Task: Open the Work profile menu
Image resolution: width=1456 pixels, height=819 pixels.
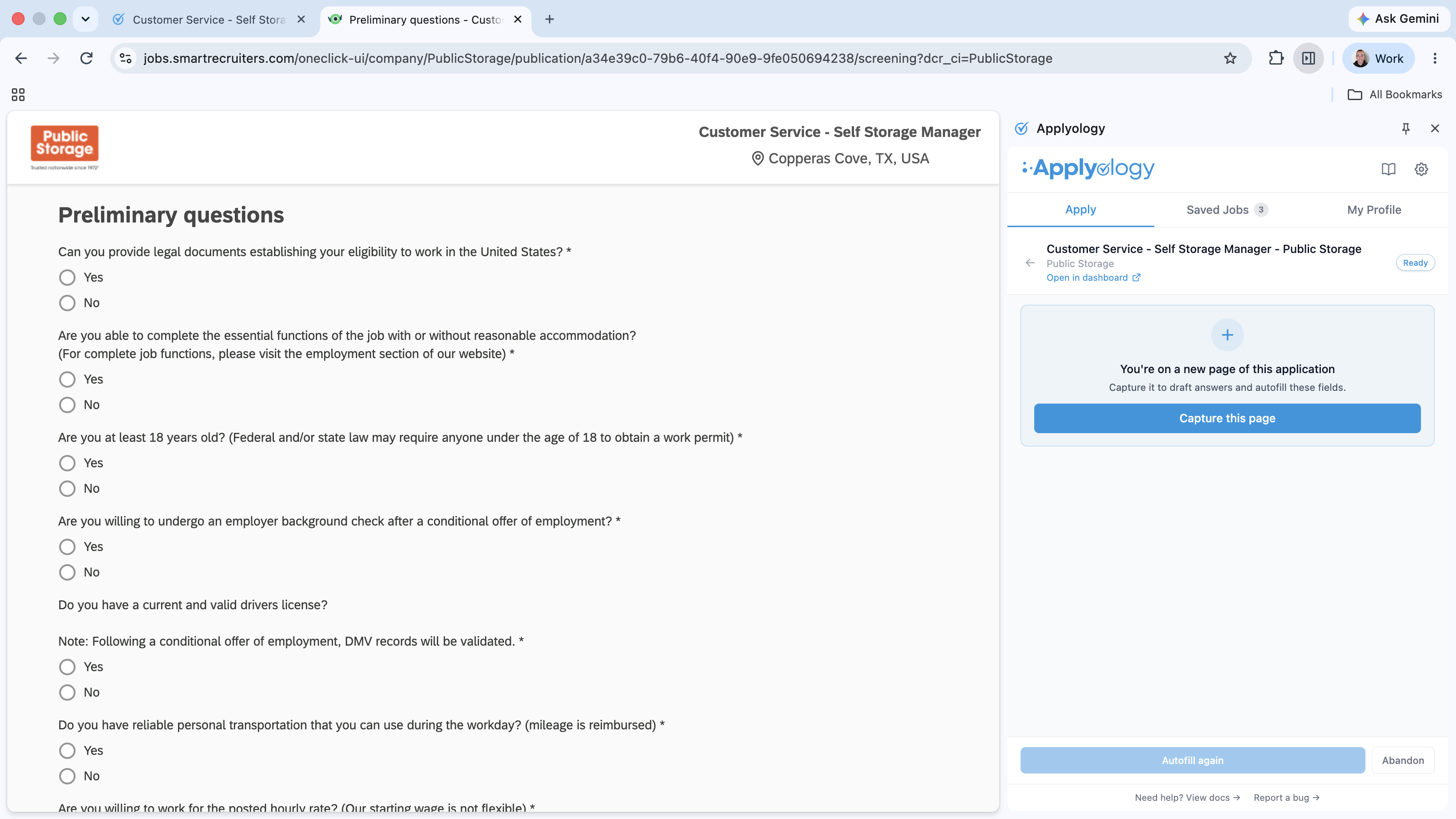Action: pyautogui.click(x=1378, y=58)
